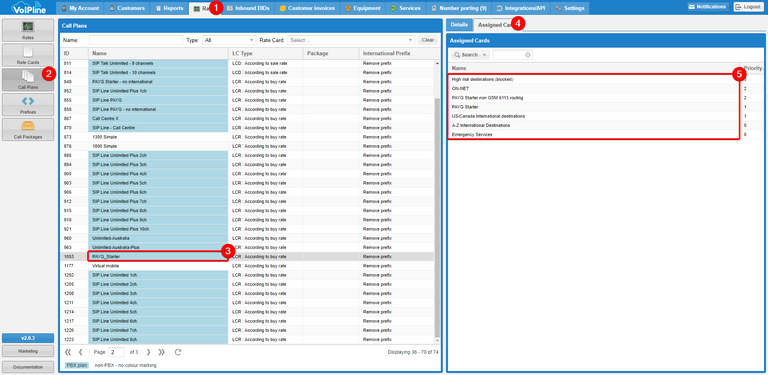
Task: Select the Call Centre X plan
Action: 246,118
